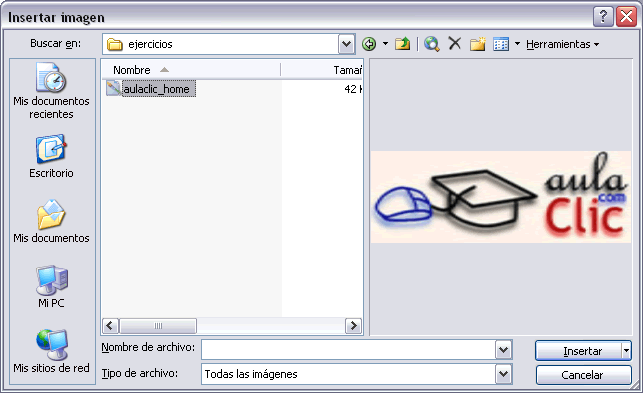The image size is (643, 393).
Task: Click the Todas las imágenes file type box
Action: coord(348,374)
